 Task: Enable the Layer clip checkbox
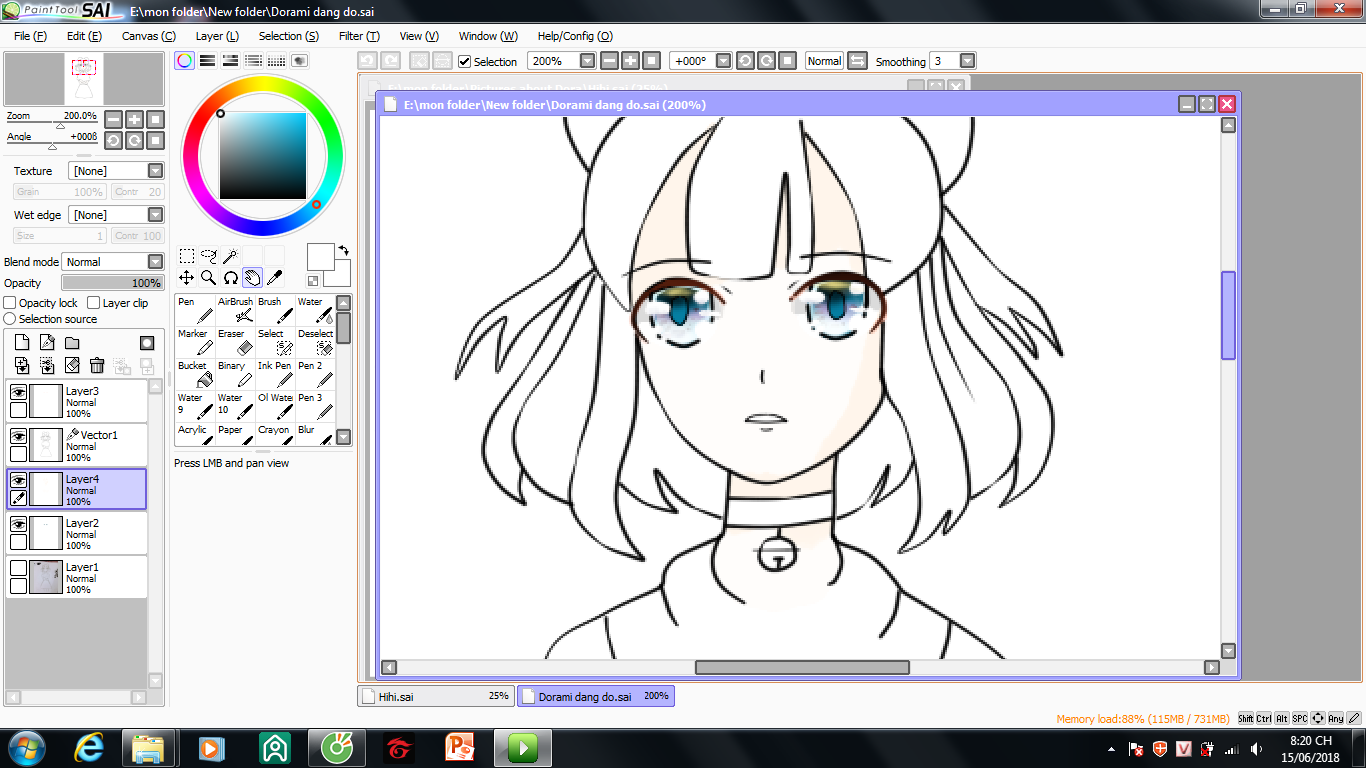[x=94, y=303]
